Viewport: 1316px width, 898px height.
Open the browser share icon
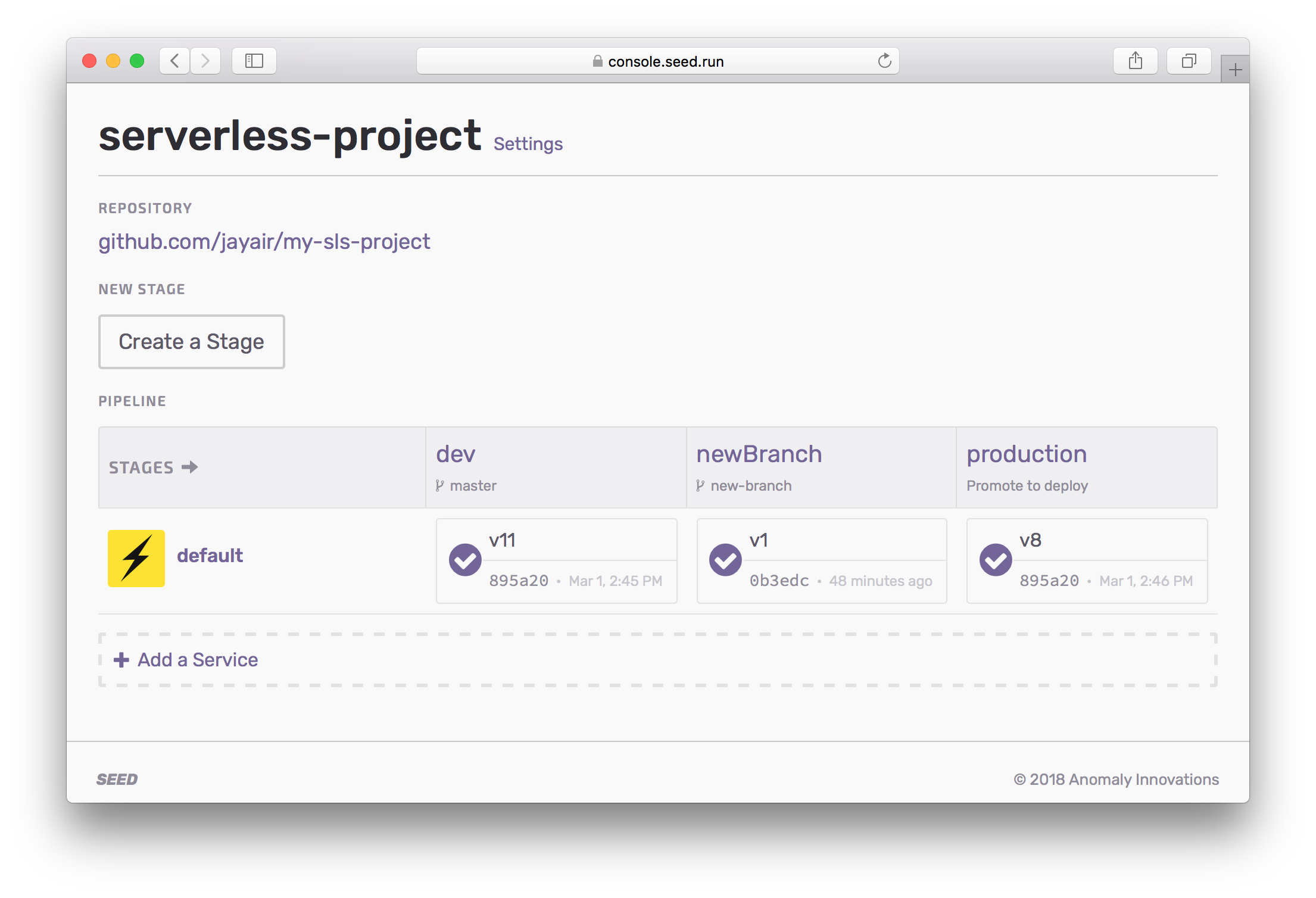click(x=1135, y=61)
